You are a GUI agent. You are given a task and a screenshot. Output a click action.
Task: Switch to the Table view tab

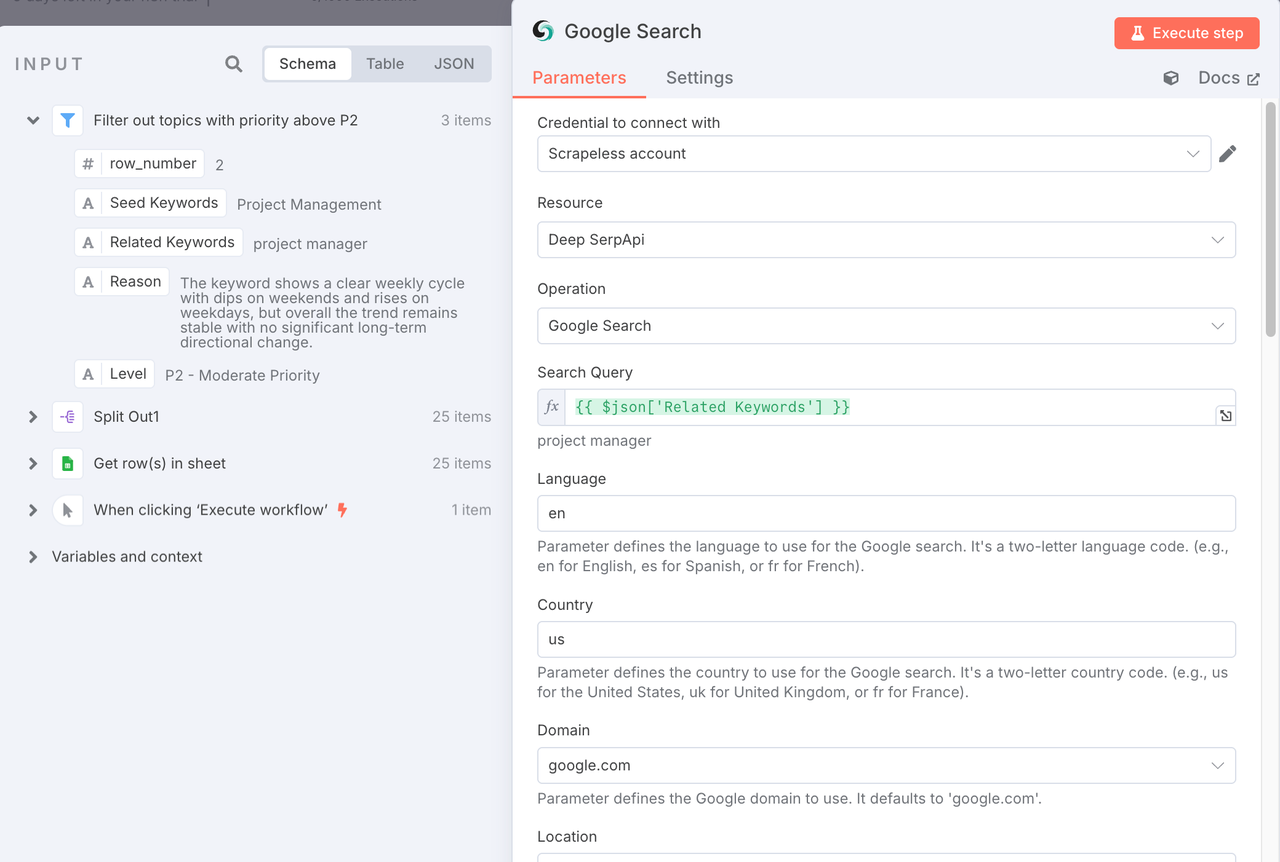point(385,64)
